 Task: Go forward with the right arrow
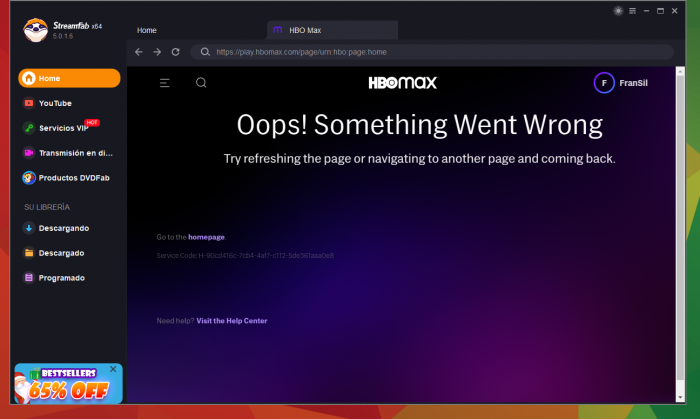tap(157, 52)
